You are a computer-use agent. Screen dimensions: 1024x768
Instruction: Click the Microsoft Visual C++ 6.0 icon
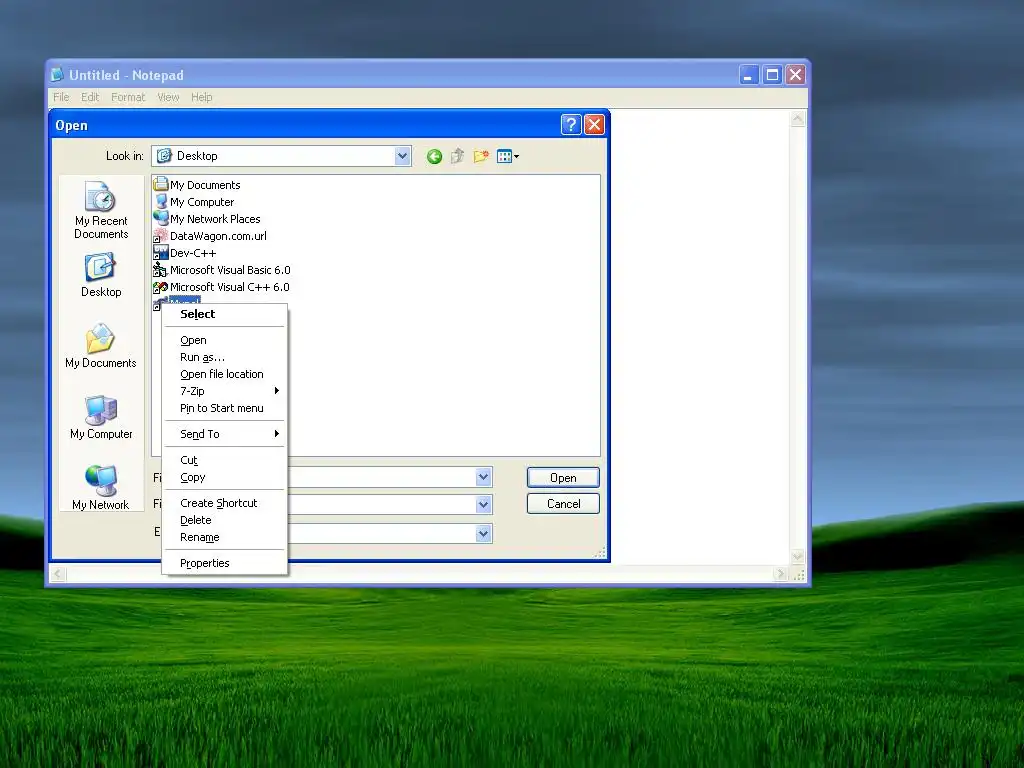(x=161, y=286)
